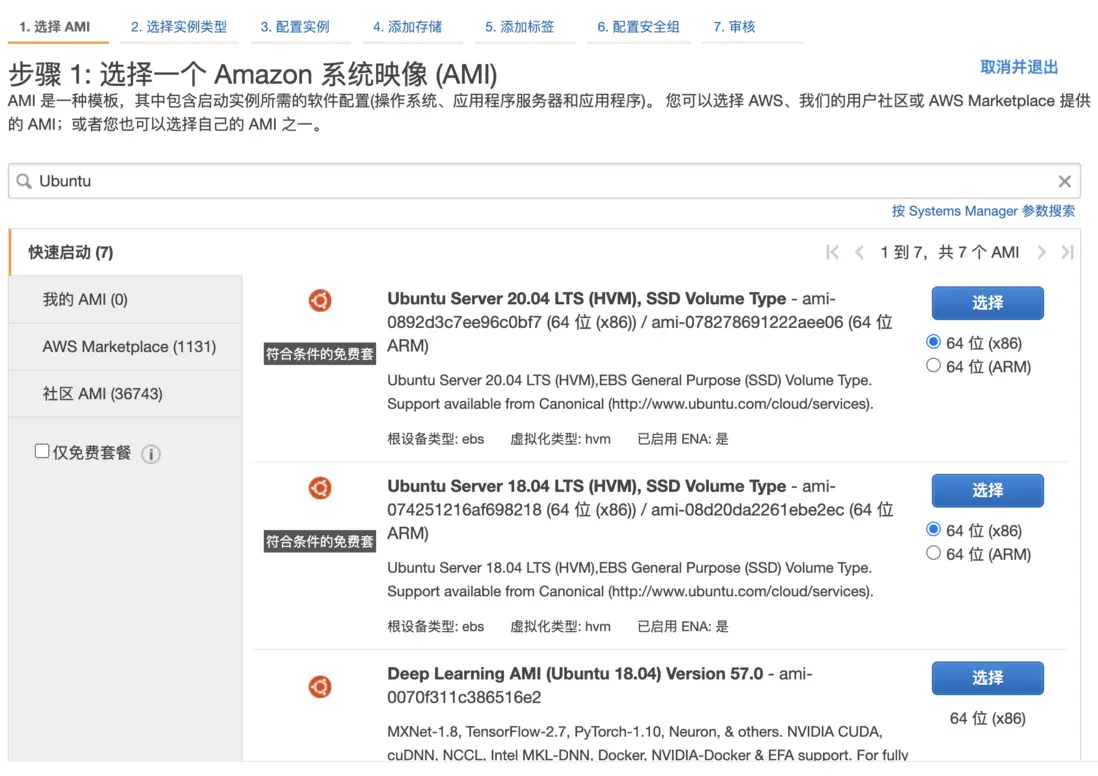Image resolution: width=1098 pixels, height=776 pixels.
Task: Click the Ubuntu logo beside Ubuntu Server 20.04
Action: click(320, 299)
